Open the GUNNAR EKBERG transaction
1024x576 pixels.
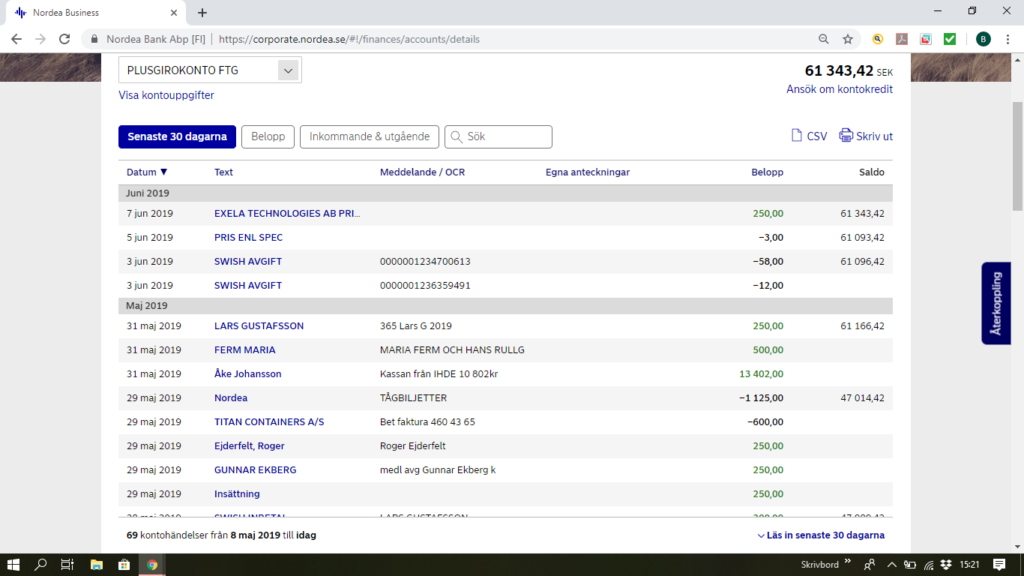tap(255, 470)
